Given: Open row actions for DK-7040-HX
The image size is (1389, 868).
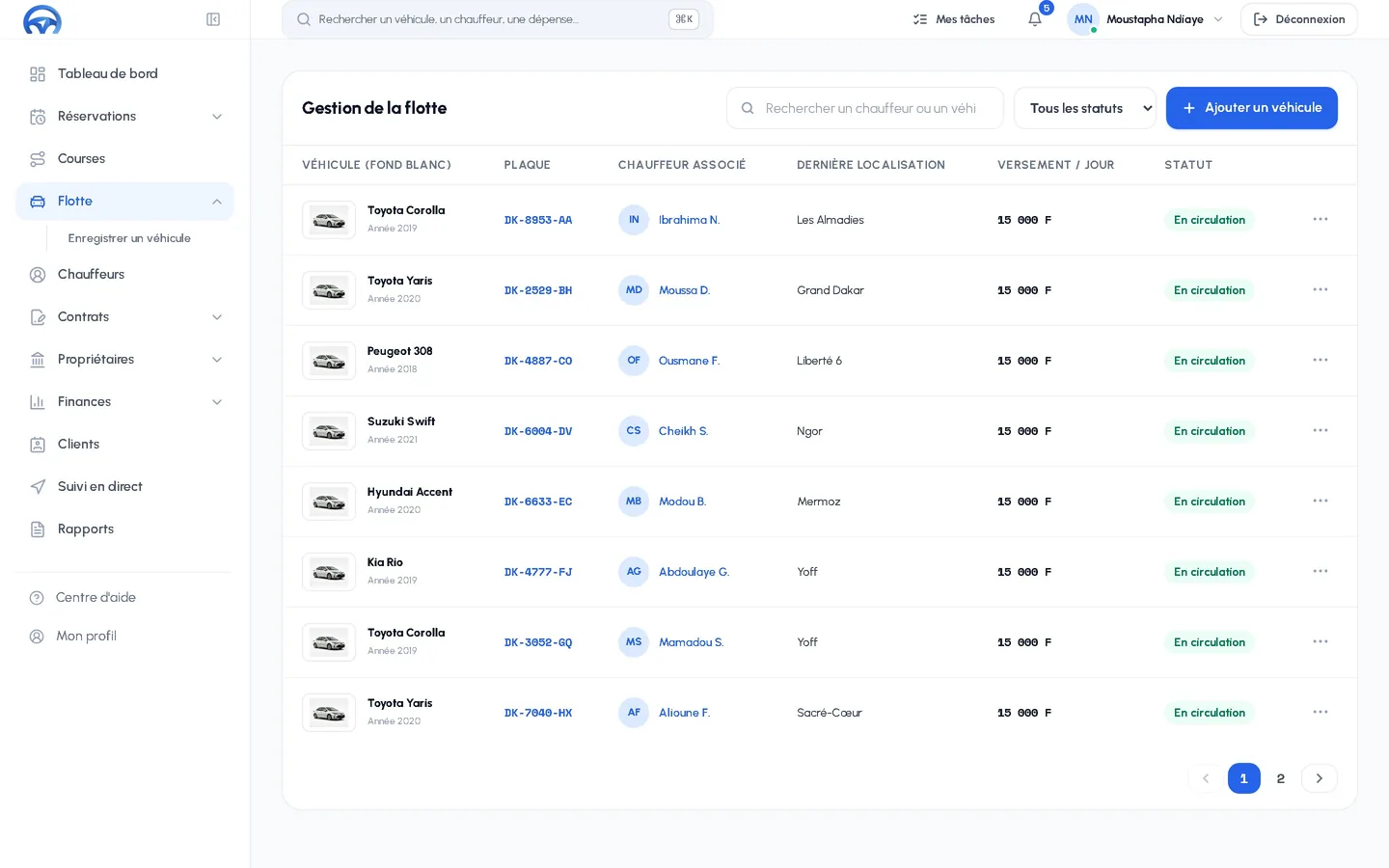Looking at the screenshot, I should click(x=1321, y=713).
